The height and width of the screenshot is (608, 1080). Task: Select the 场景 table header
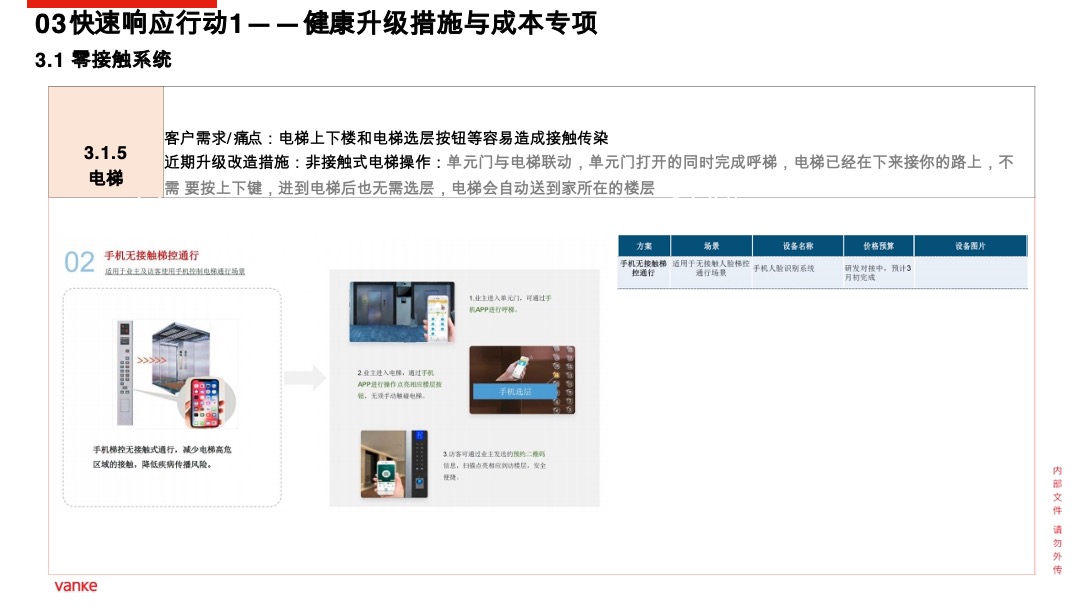point(713,246)
